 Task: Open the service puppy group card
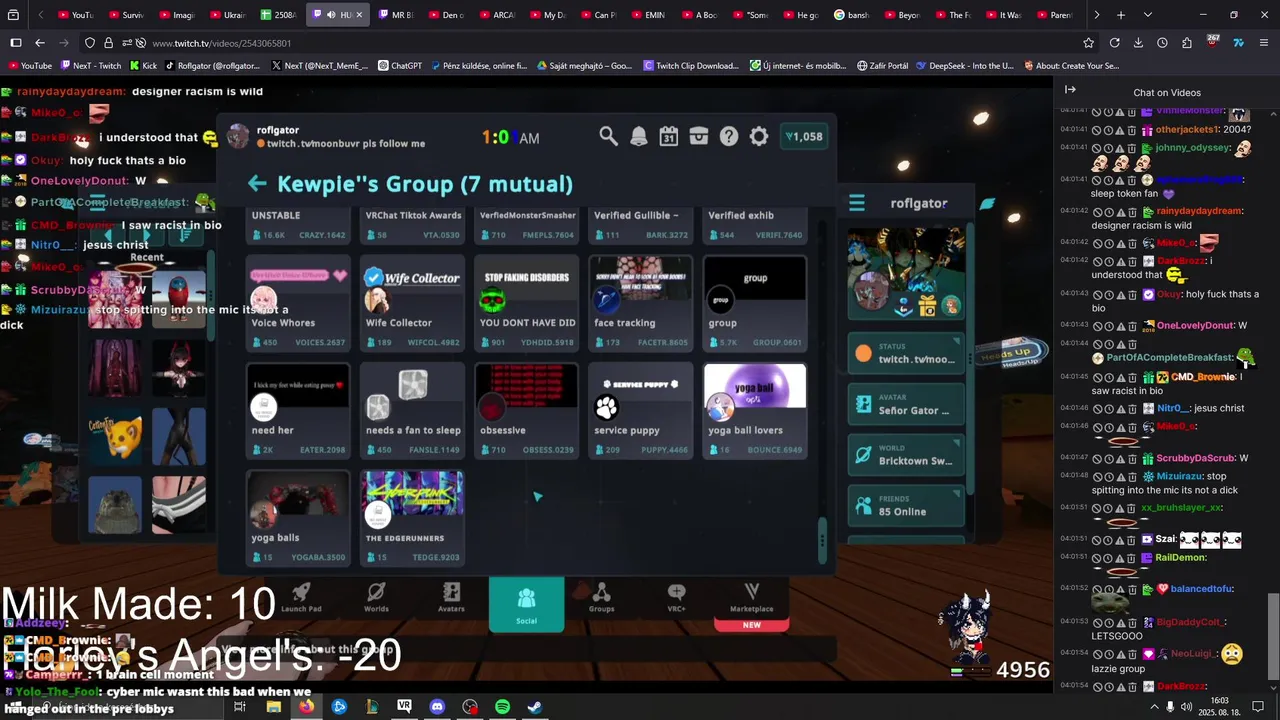coord(641,411)
